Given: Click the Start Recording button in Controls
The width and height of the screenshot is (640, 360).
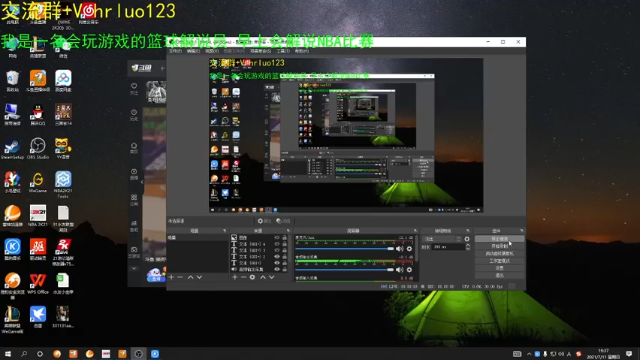Looking at the screenshot, I should tap(499, 246).
